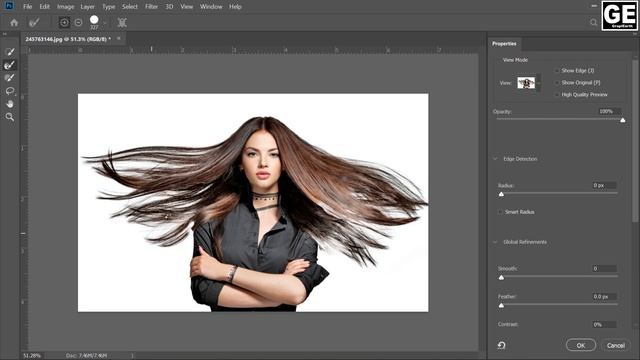Click the Feather slider handle
Screen dimensions: 640x360
(x=501, y=305)
